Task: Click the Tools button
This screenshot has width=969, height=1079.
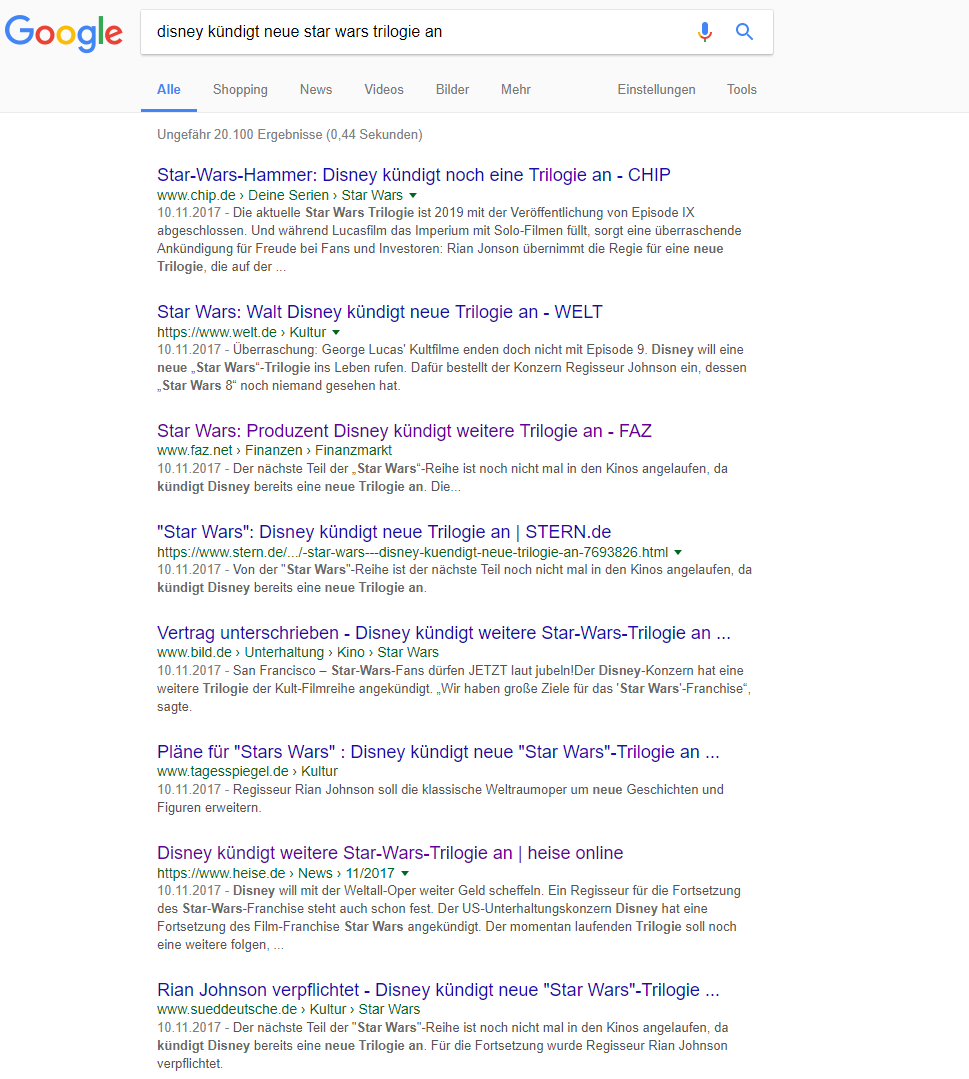Action: pos(741,90)
